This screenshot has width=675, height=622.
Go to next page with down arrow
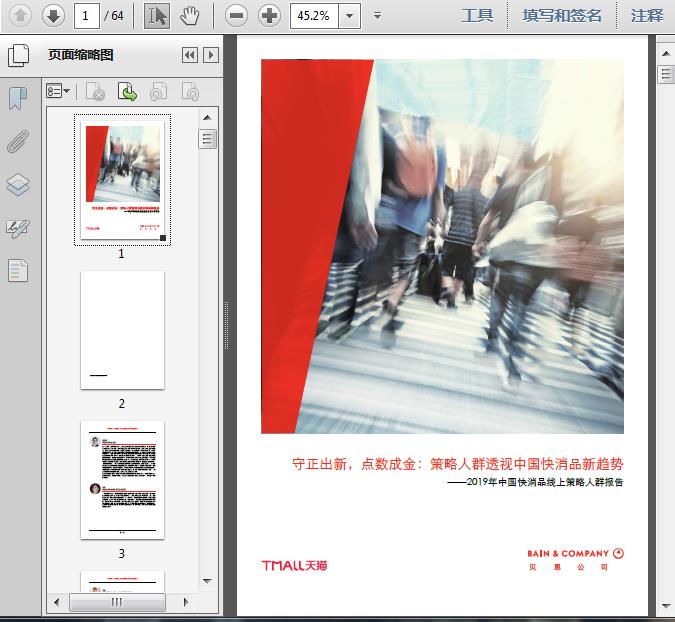53,16
